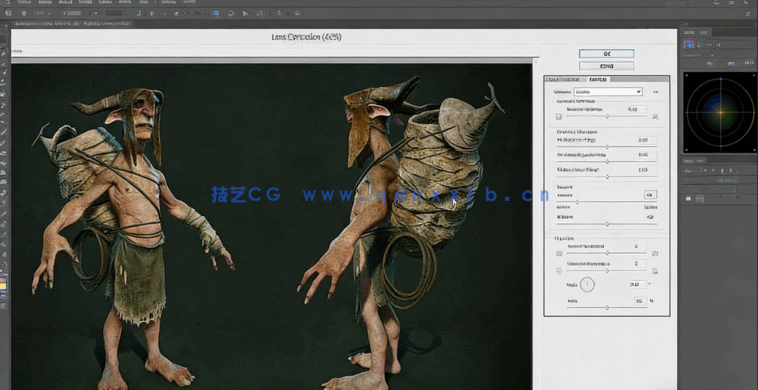
Task: Click the left icon of Vertical Perspective
Action: pos(559,253)
